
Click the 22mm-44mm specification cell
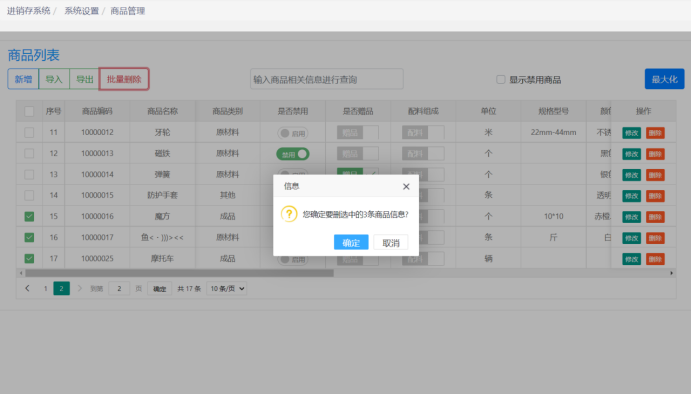coord(554,132)
